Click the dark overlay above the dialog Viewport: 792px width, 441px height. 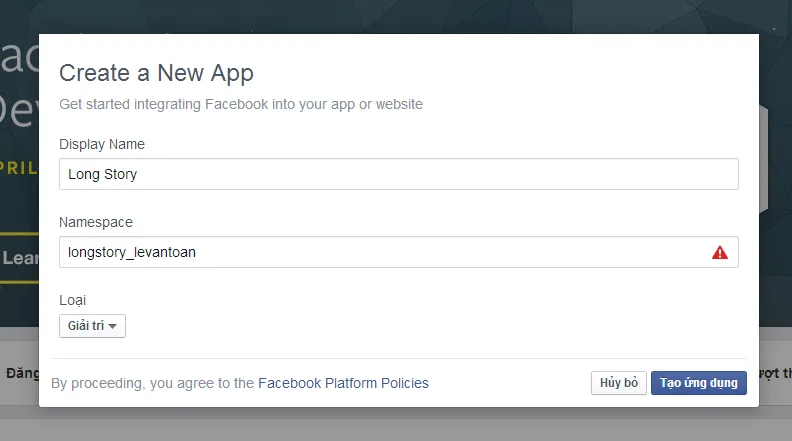point(400,15)
